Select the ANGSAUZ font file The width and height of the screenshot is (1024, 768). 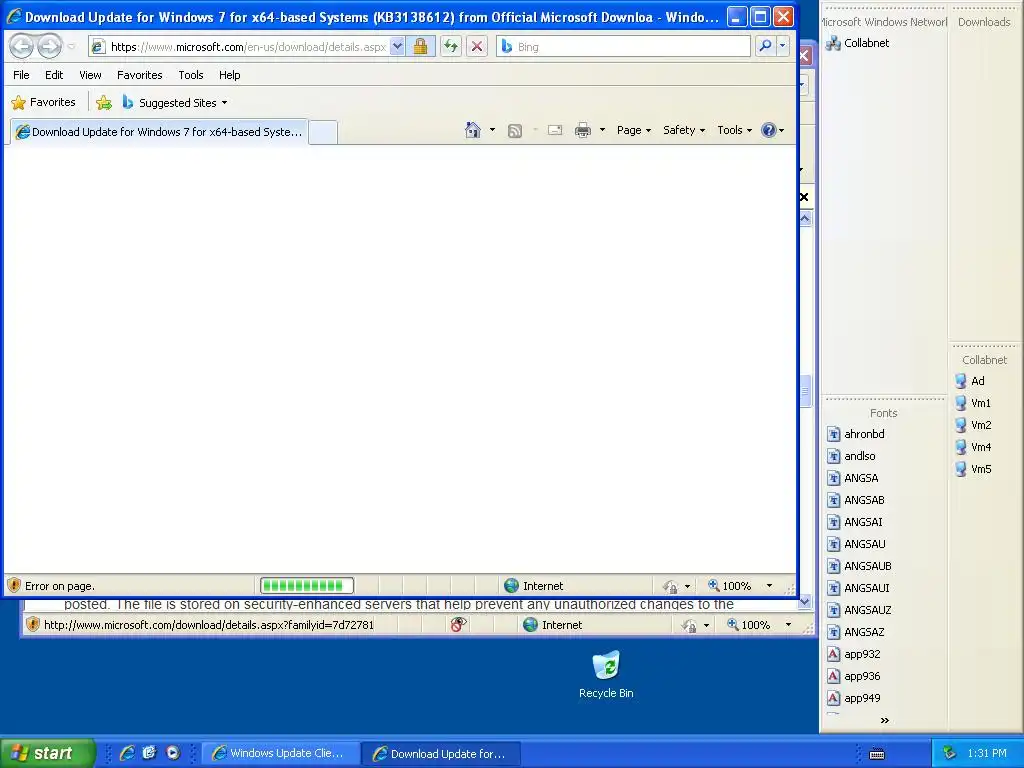[x=859, y=610]
